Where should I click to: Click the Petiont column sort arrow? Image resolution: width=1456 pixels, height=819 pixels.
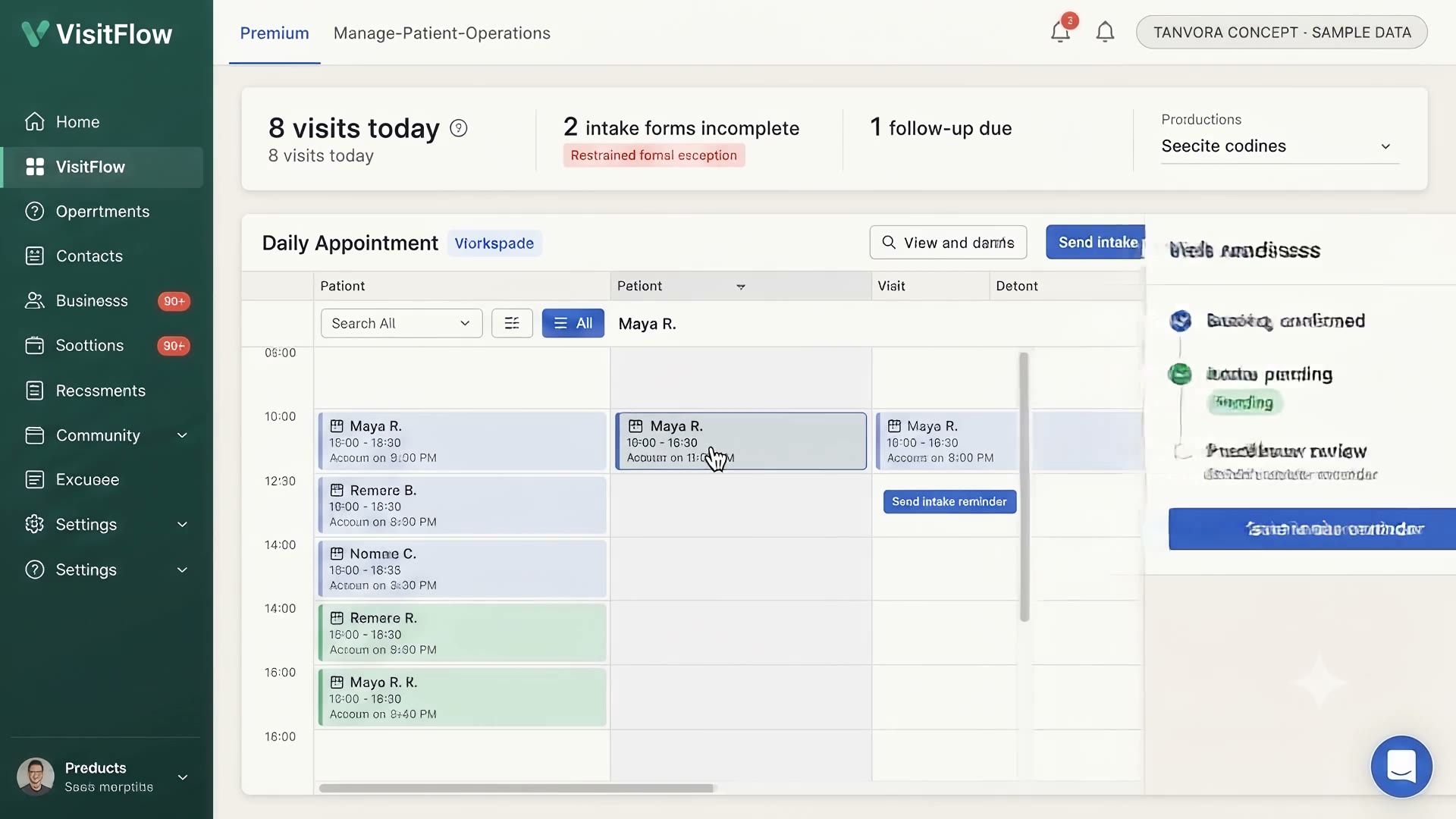(741, 287)
